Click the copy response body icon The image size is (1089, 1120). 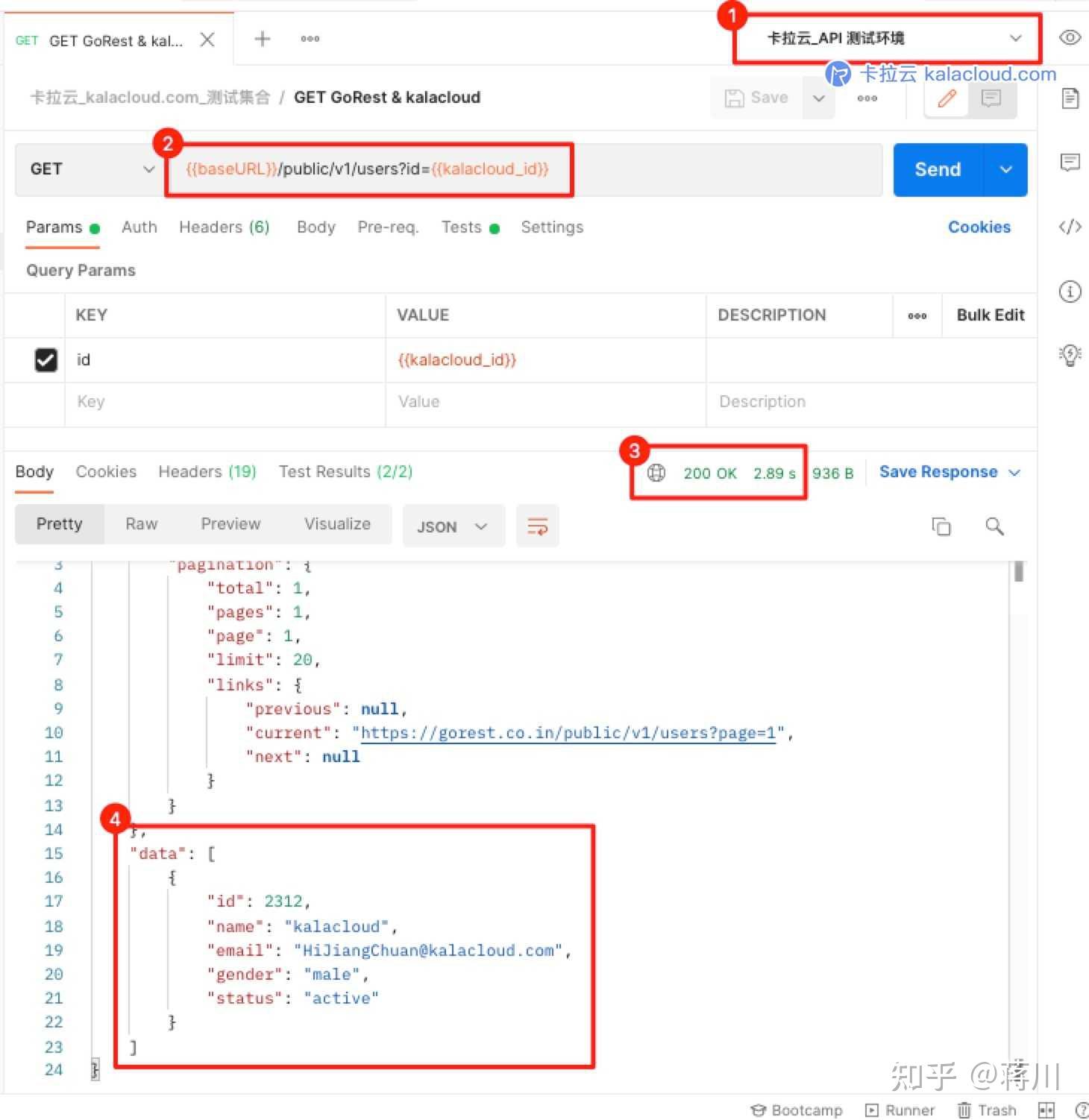point(941,526)
